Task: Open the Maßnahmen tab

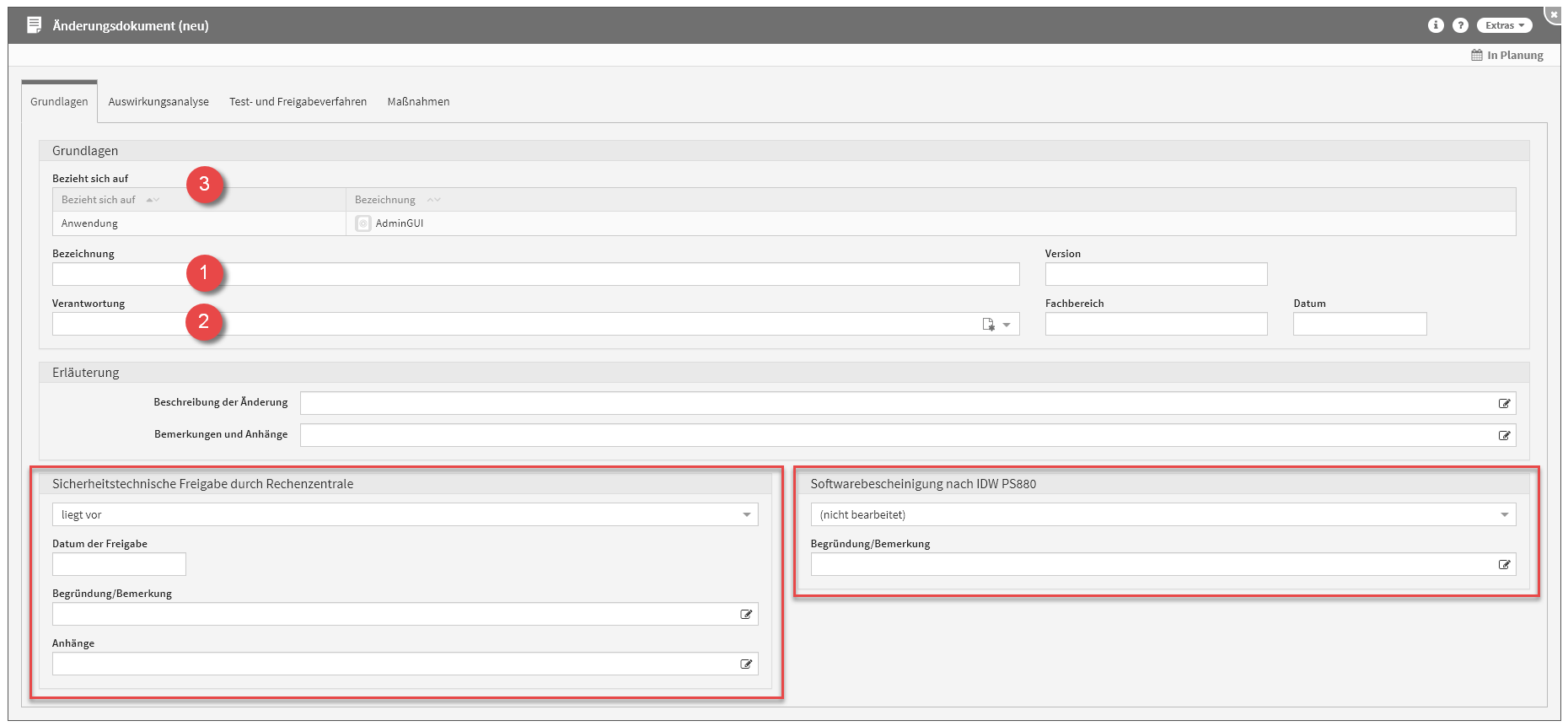Action: coord(418,102)
